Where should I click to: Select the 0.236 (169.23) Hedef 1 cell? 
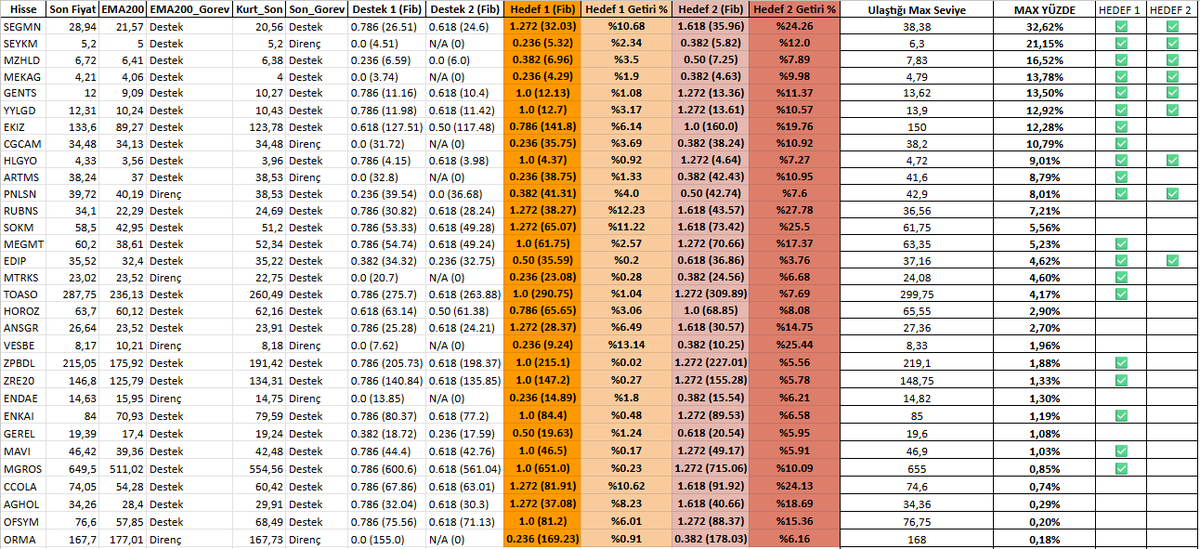[542, 540]
